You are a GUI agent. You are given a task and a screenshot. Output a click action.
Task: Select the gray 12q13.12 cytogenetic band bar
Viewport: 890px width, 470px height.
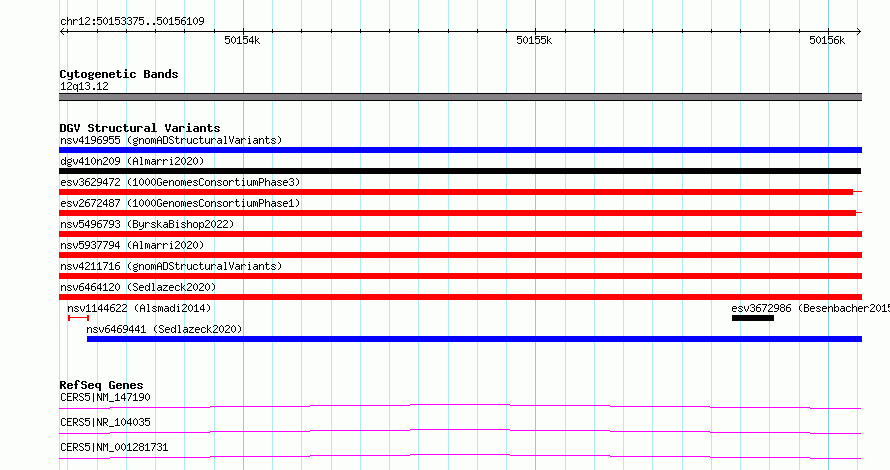point(460,97)
